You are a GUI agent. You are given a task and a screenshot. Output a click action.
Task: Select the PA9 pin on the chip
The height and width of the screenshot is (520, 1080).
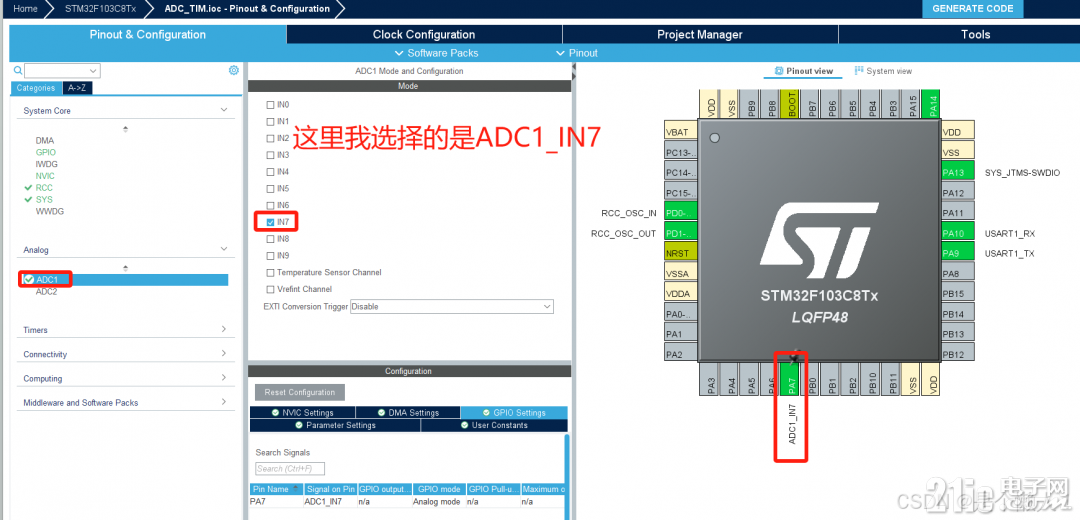[958, 253]
